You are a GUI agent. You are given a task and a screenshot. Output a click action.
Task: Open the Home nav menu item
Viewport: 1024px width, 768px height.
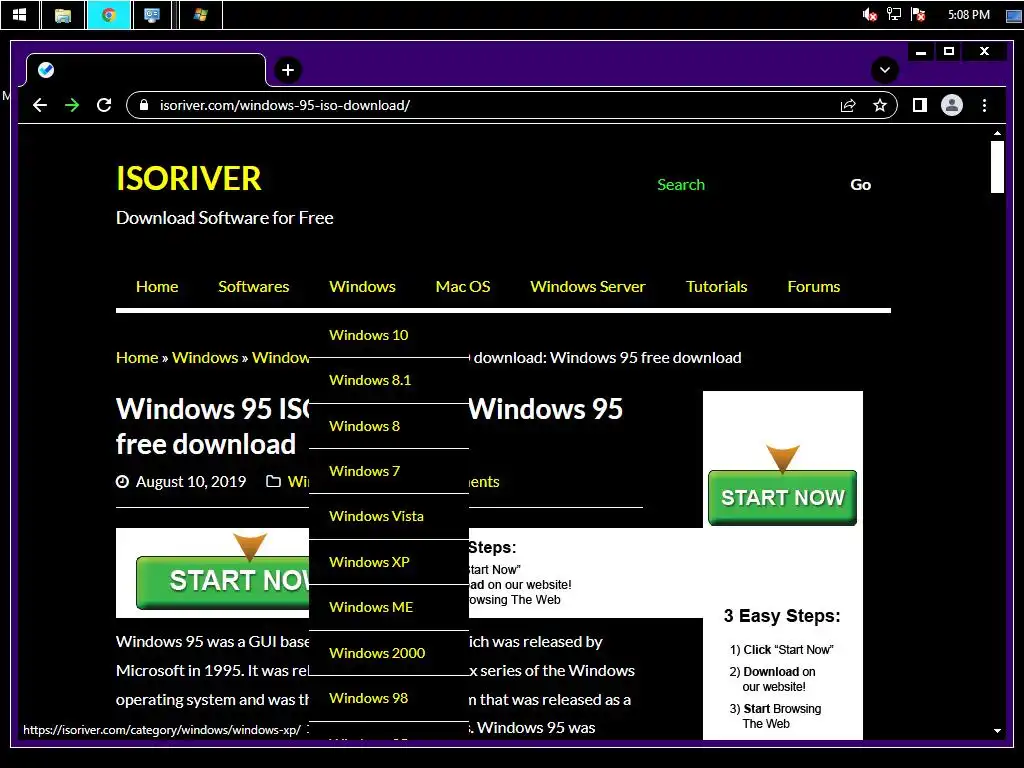pos(157,287)
